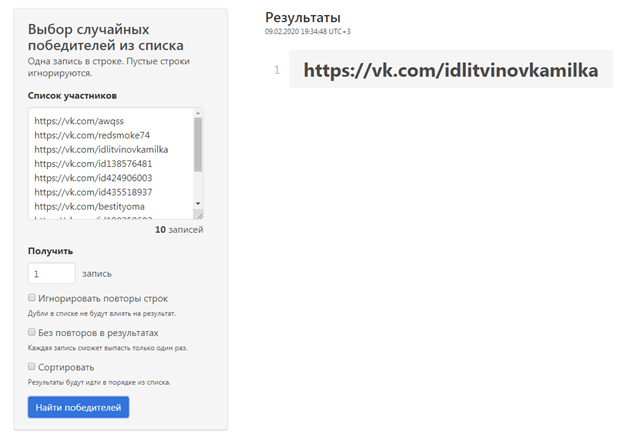This screenshot has width=628, height=440.
Task: Click the participants list scrollbar up arrow
Action: point(198,113)
